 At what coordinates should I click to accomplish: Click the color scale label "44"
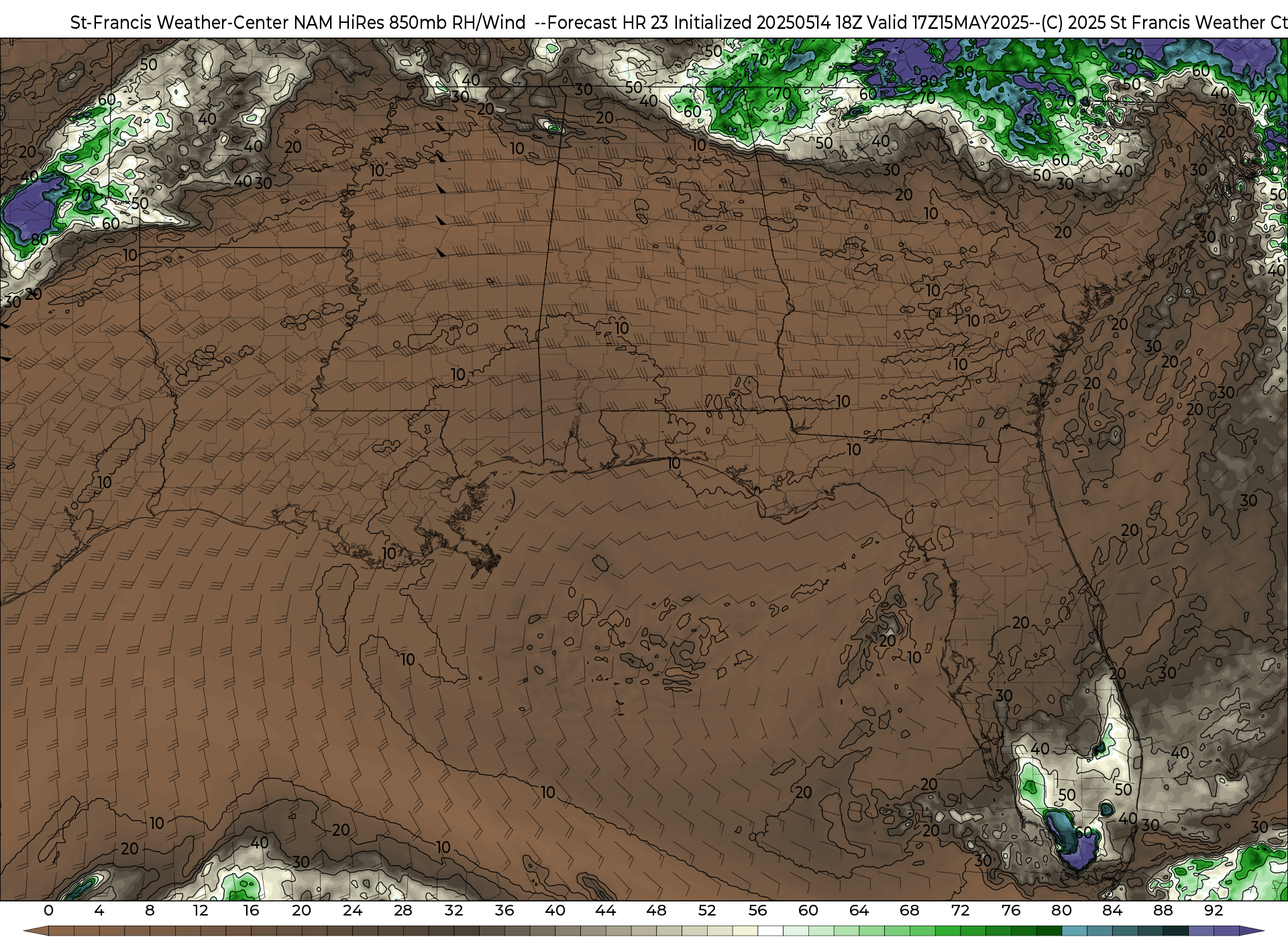tap(606, 910)
